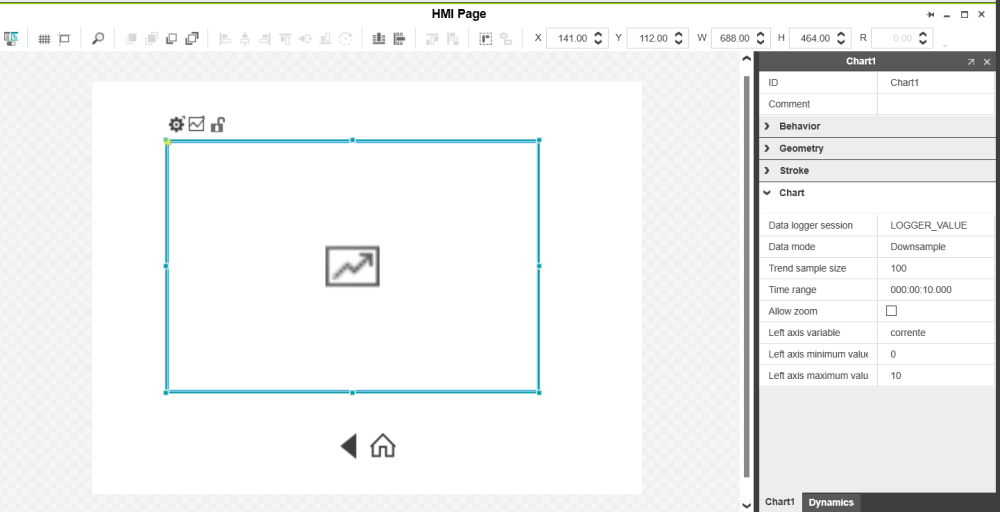Expand the Geometry section
This screenshot has height=512, width=1000.
(767, 149)
